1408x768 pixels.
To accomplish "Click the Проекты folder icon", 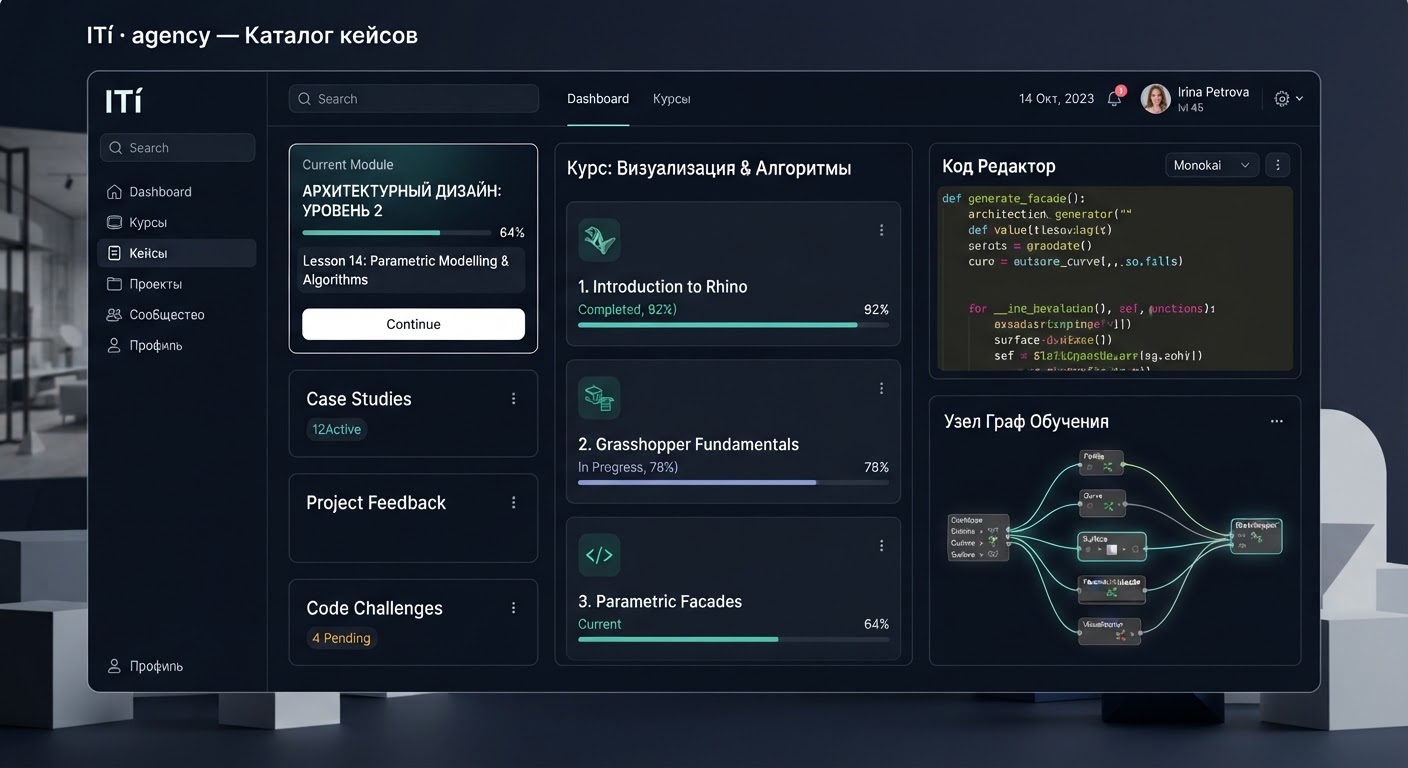I will [115, 284].
